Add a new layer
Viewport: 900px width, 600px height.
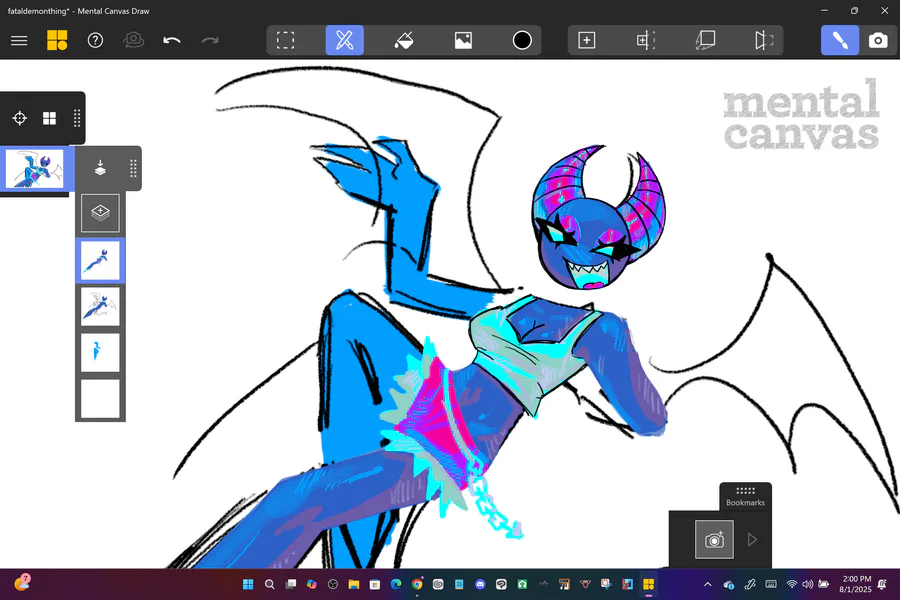point(100,213)
